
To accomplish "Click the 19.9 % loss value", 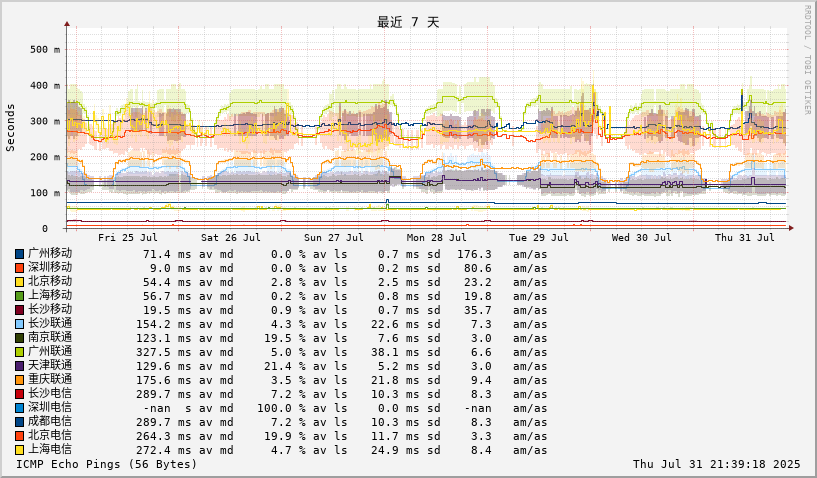I will pos(284,436).
